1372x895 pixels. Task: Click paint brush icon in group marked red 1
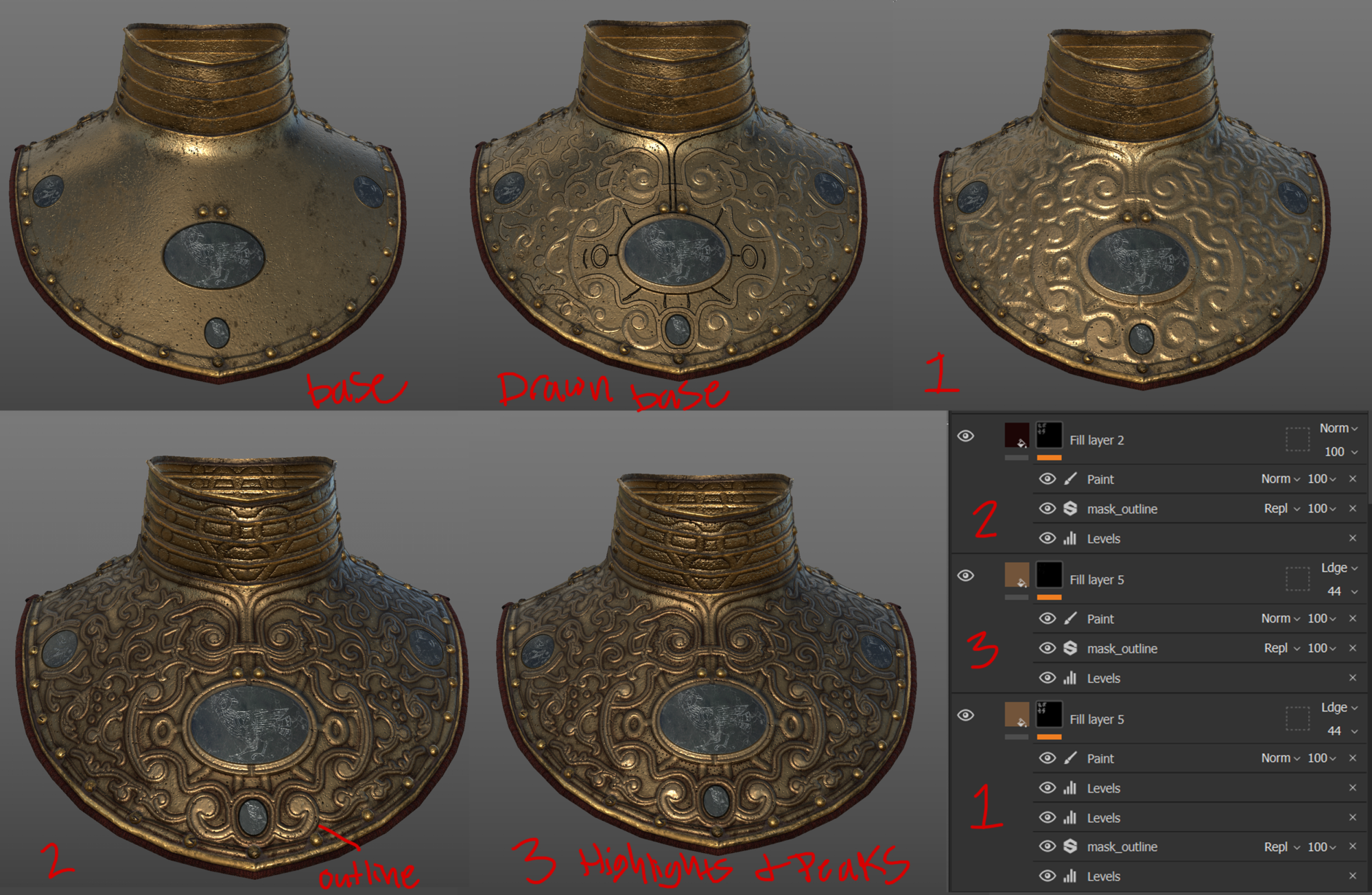tap(1070, 758)
